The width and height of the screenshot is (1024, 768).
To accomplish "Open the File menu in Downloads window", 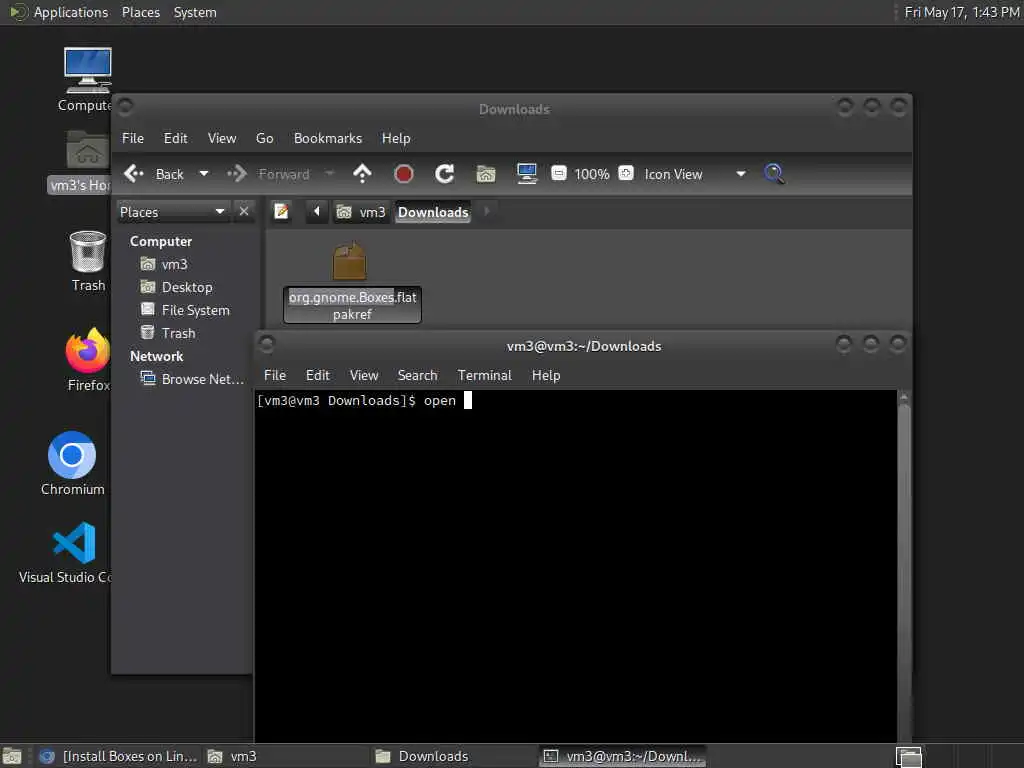I will tap(133, 138).
